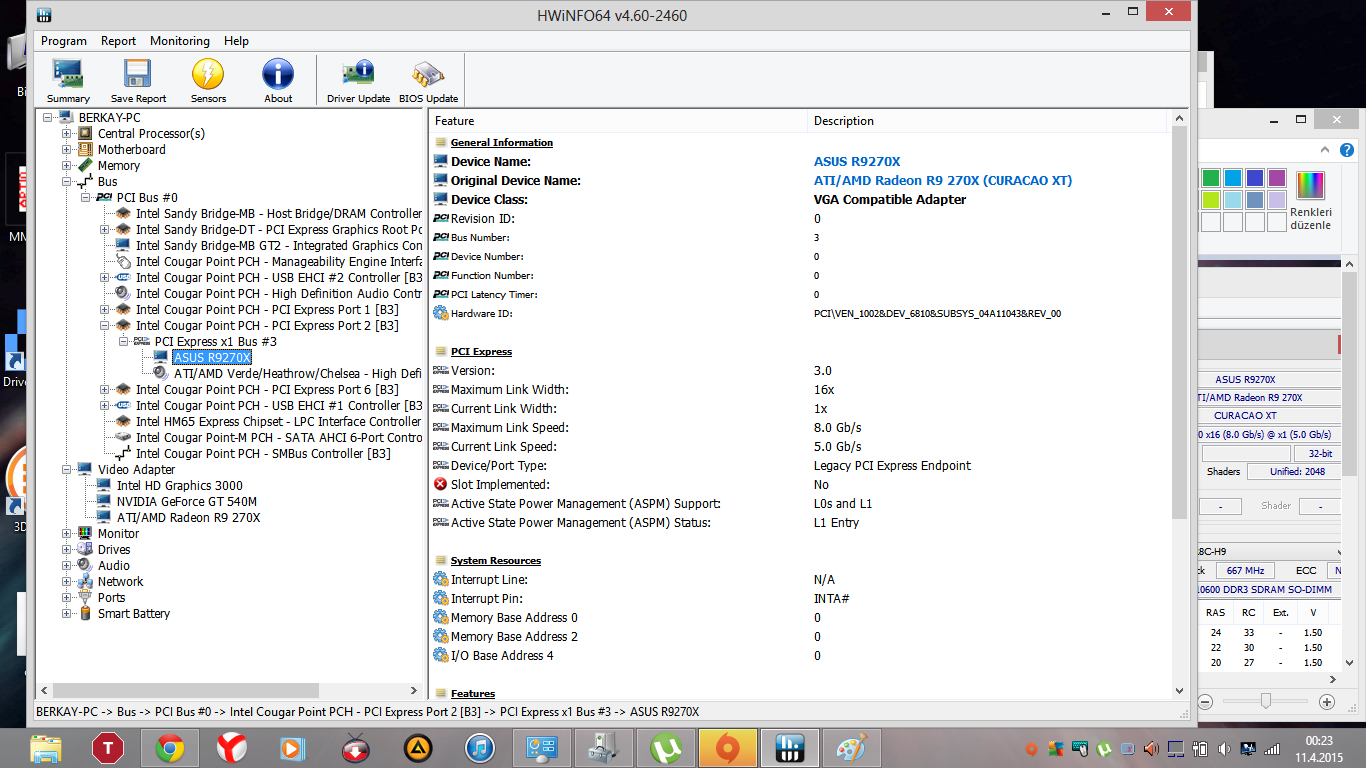Collapse the Video Adapter node
This screenshot has height=768, width=1366.
tap(67, 470)
